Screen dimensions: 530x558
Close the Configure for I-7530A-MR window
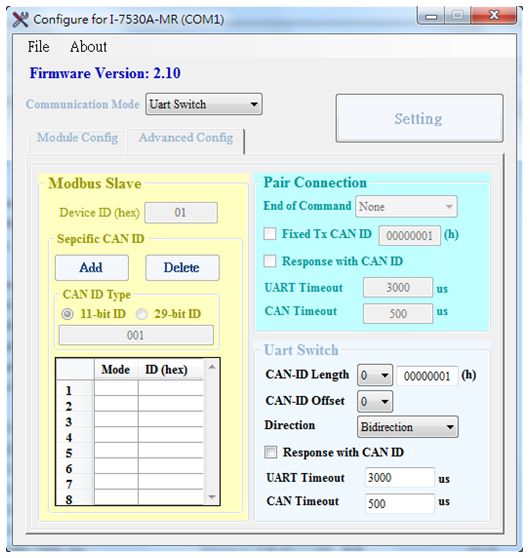[494, 15]
